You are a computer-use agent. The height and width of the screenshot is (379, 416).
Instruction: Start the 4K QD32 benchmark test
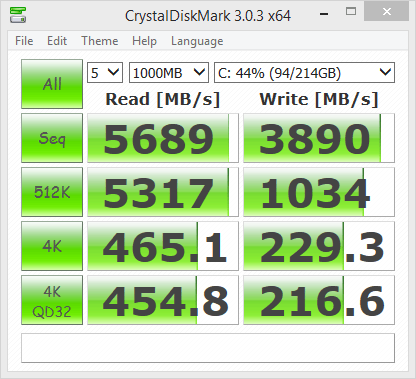[52, 300]
